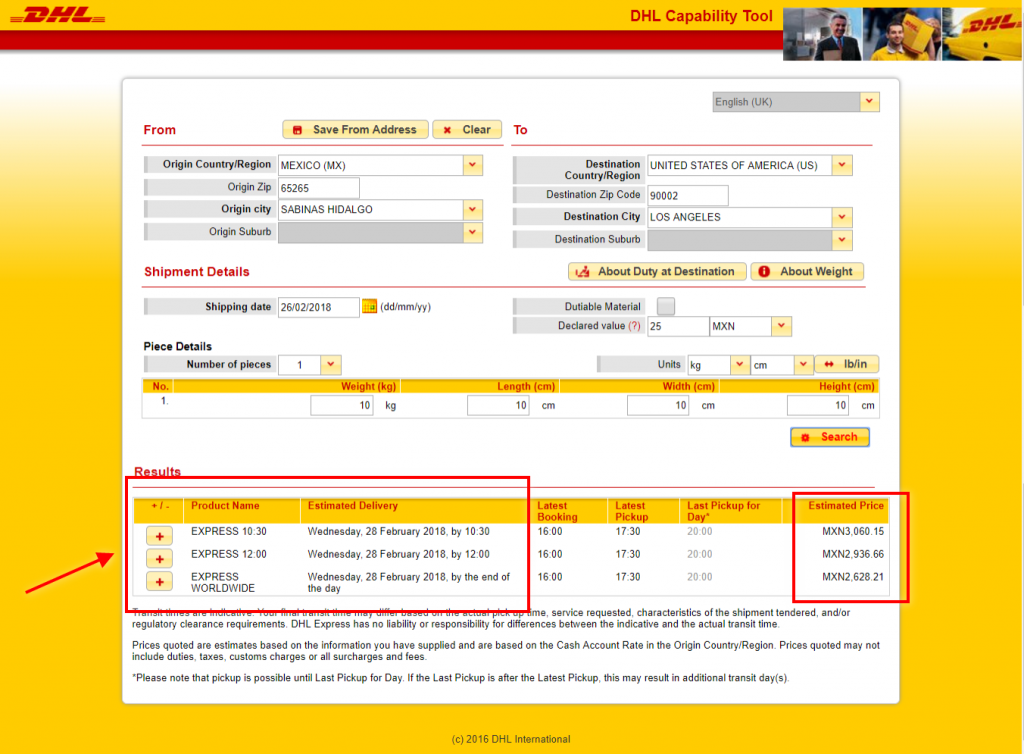This screenshot has height=754, width=1024.
Task: Click the Shipping date field
Action: (x=318, y=307)
